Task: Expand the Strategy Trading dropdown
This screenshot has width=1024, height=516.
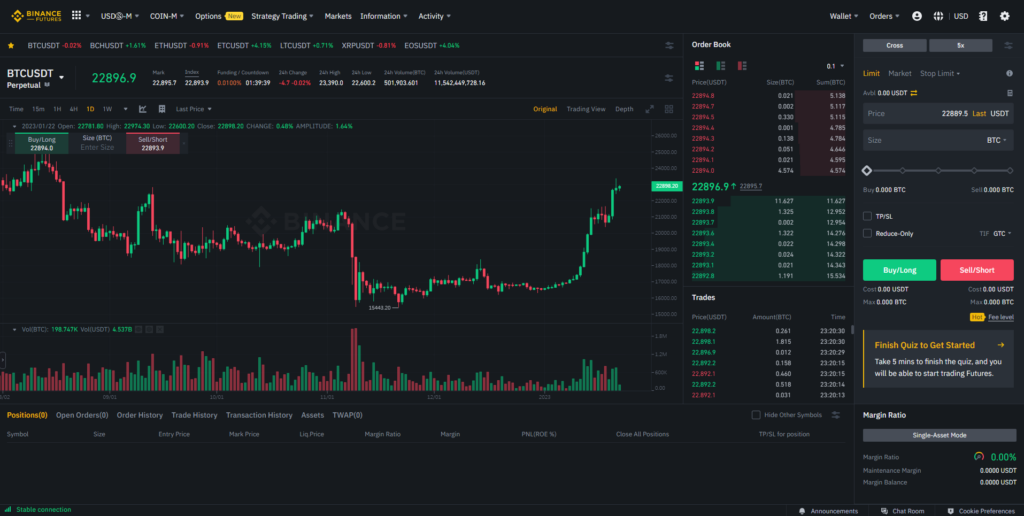Action: (x=282, y=16)
